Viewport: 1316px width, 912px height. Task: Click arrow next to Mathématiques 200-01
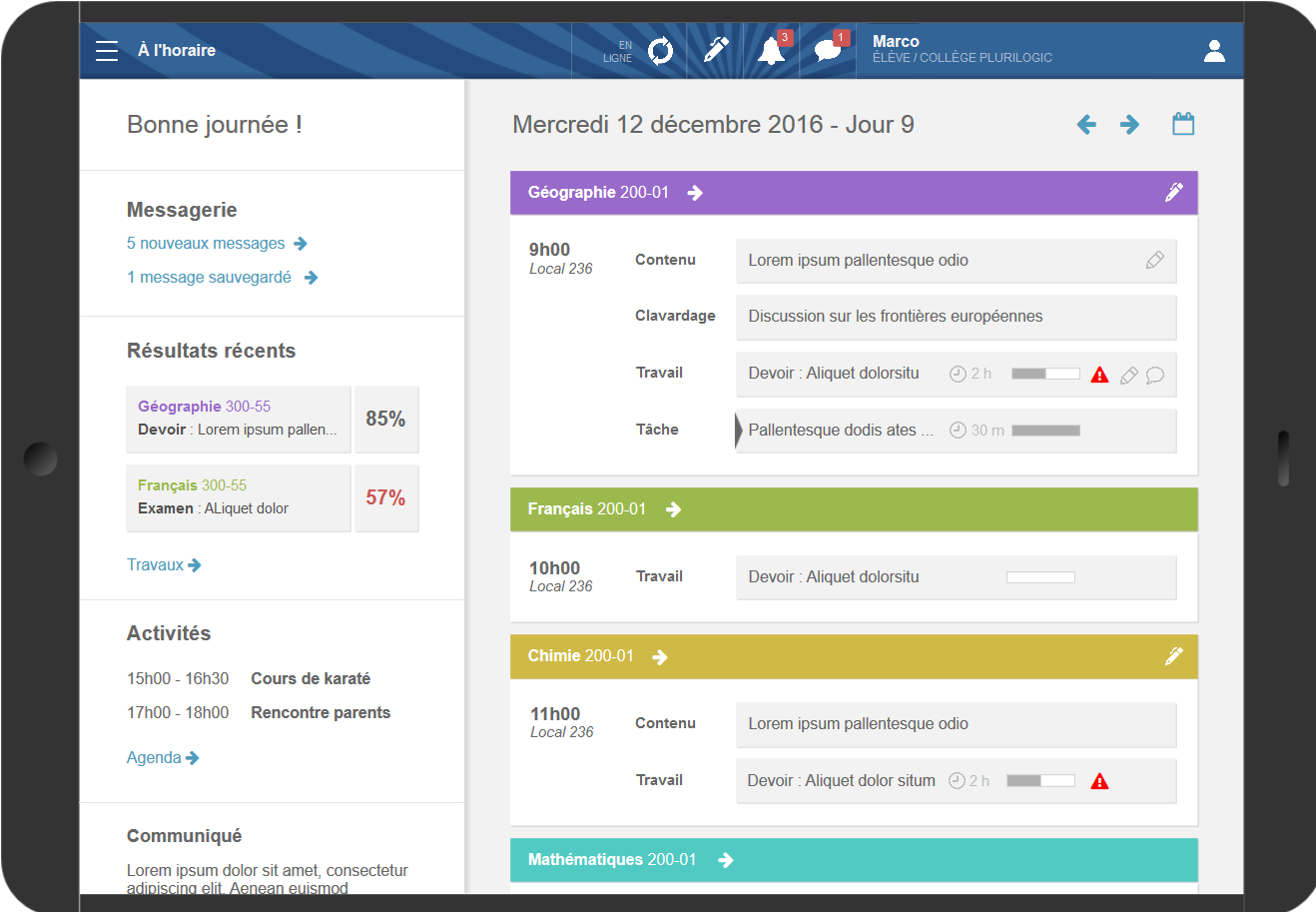[x=726, y=860]
